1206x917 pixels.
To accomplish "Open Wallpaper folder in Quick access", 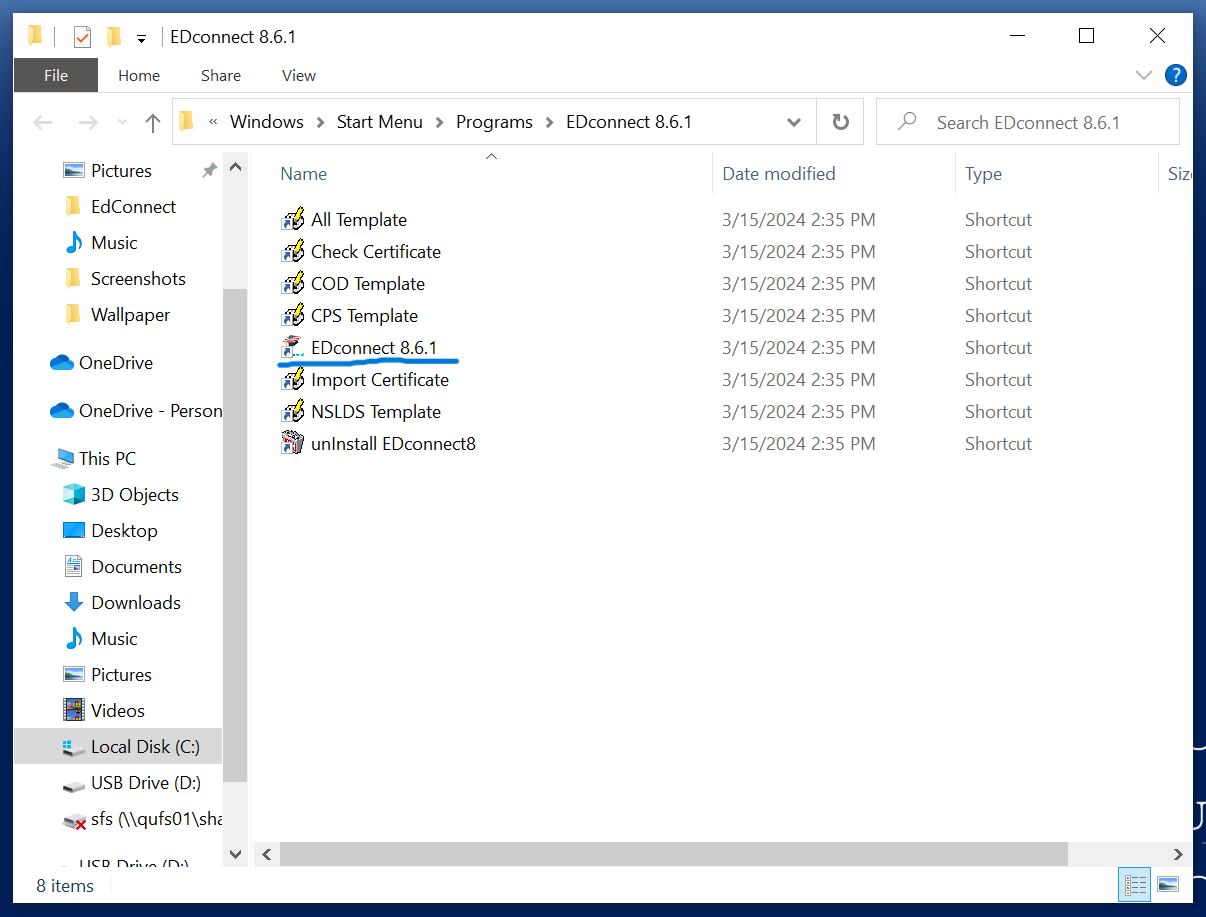I will coord(116,315).
